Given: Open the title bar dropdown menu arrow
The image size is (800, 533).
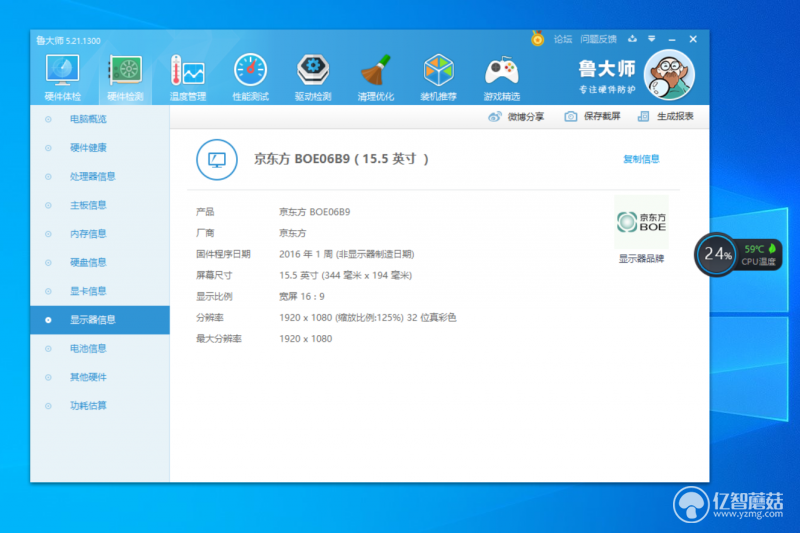Looking at the screenshot, I should pyautogui.click(x=652, y=39).
